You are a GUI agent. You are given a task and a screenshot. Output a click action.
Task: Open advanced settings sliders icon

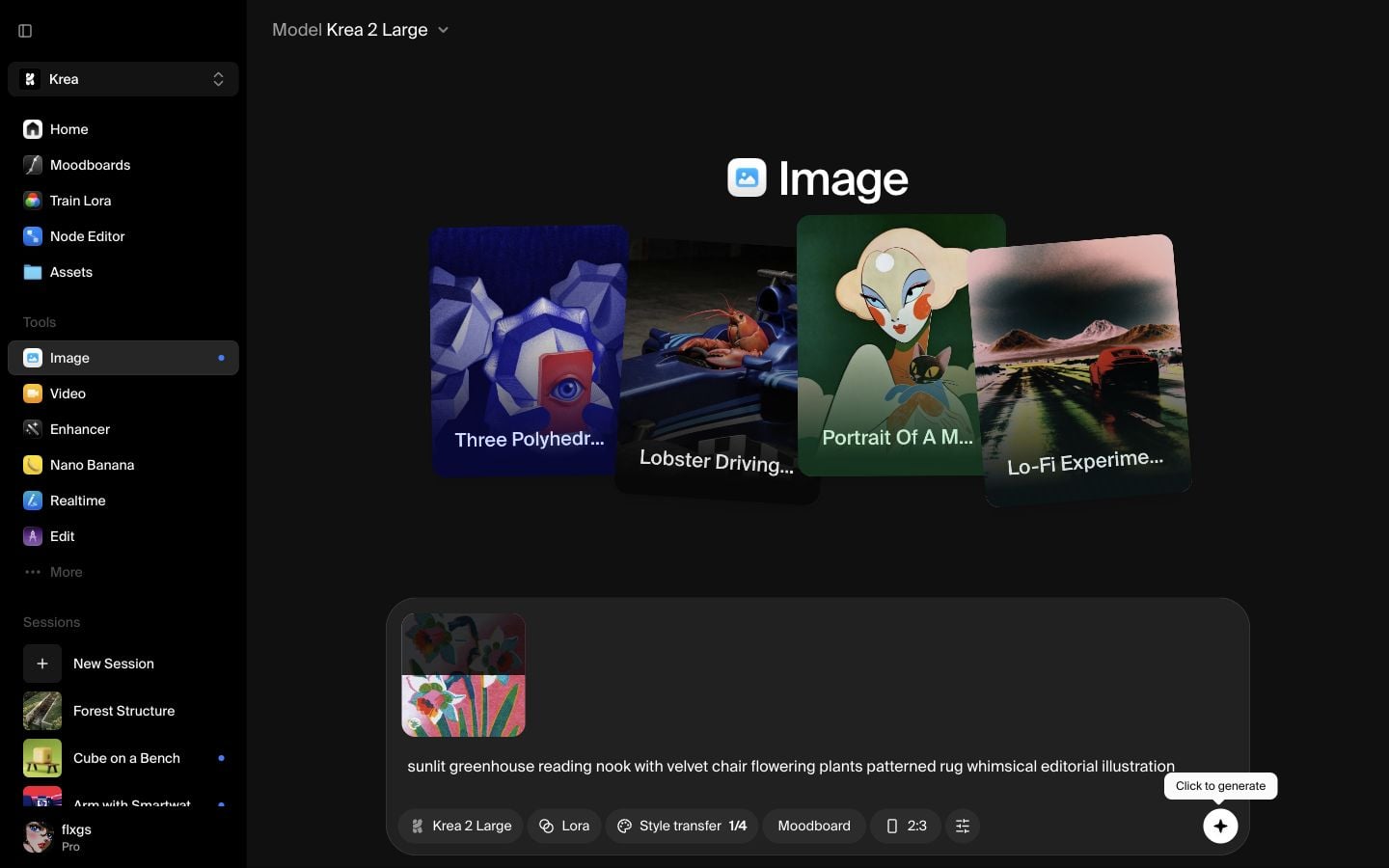[x=963, y=826]
